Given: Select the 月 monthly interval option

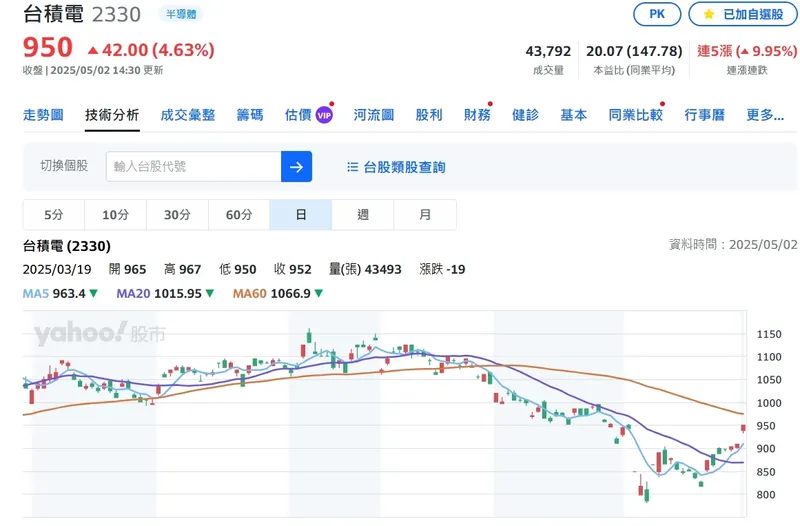Looking at the screenshot, I should [425, 215].
